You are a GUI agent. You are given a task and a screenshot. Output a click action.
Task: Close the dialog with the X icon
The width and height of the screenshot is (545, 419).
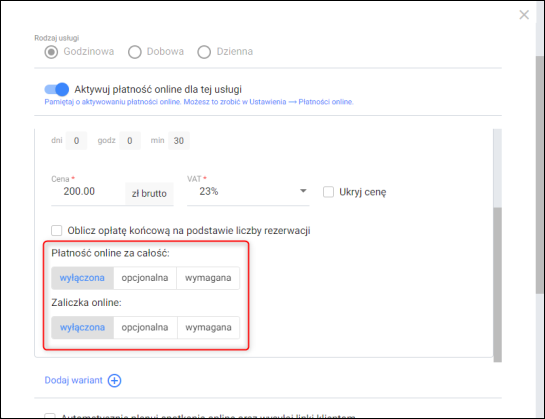[524, 15]
